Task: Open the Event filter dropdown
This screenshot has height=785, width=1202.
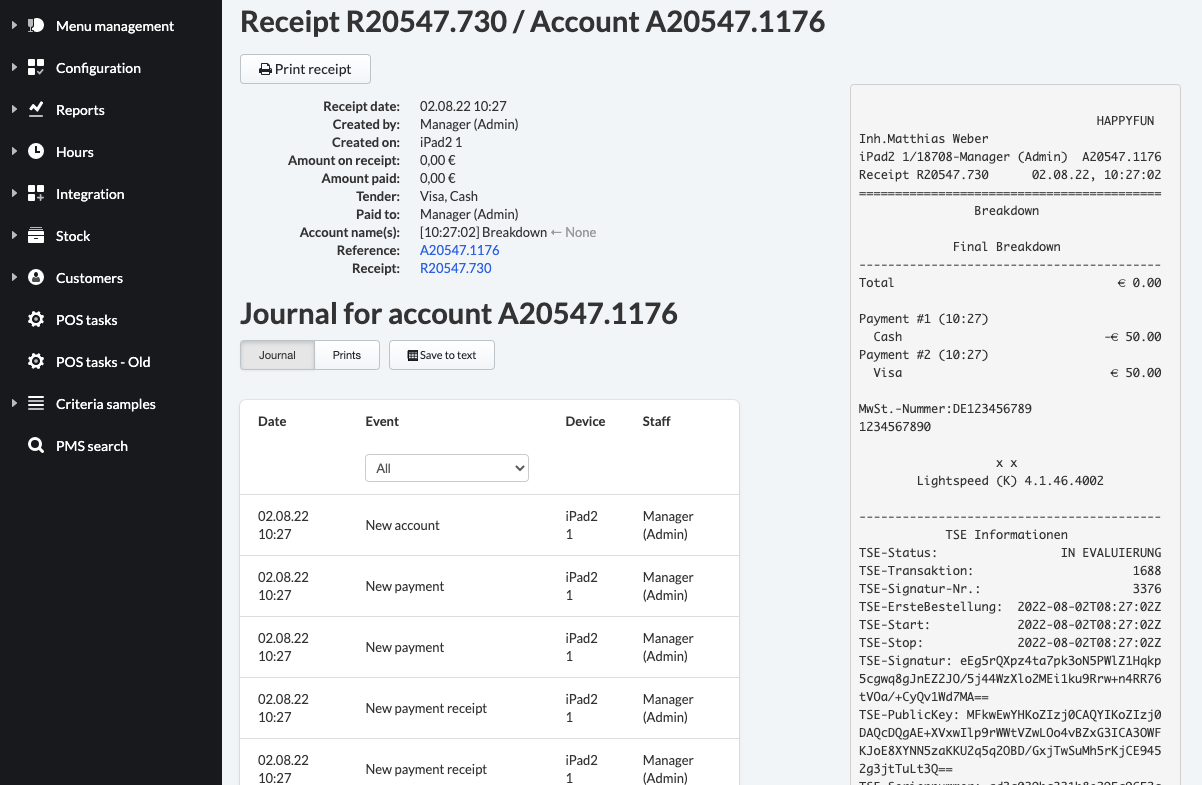Action: click(447, 468)
